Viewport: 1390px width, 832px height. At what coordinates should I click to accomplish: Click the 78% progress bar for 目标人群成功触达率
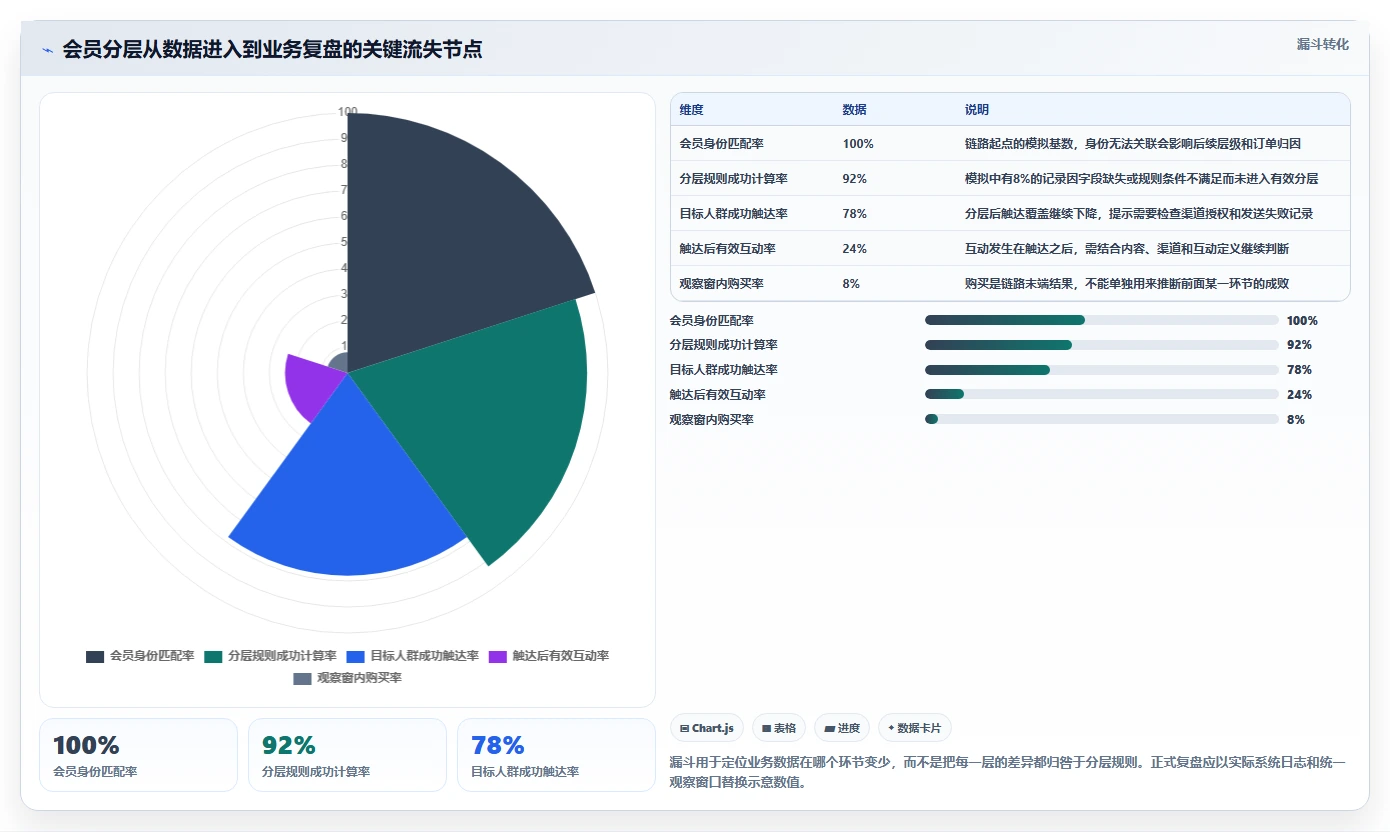tap(1102, 370)
